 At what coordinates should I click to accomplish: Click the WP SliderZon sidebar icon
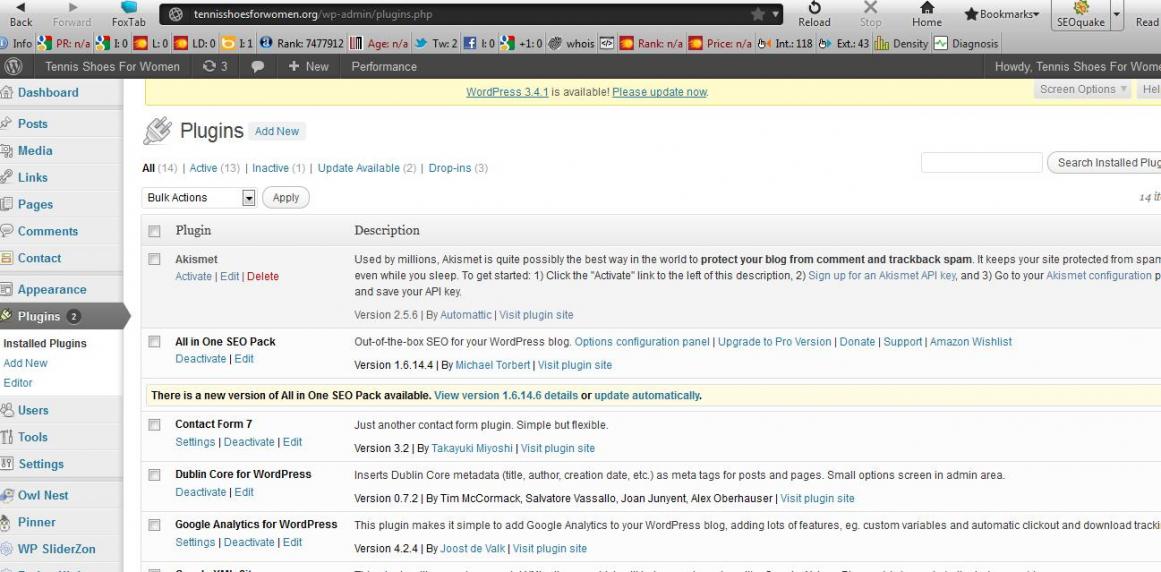pyautogui.click(x=7, y=549)
